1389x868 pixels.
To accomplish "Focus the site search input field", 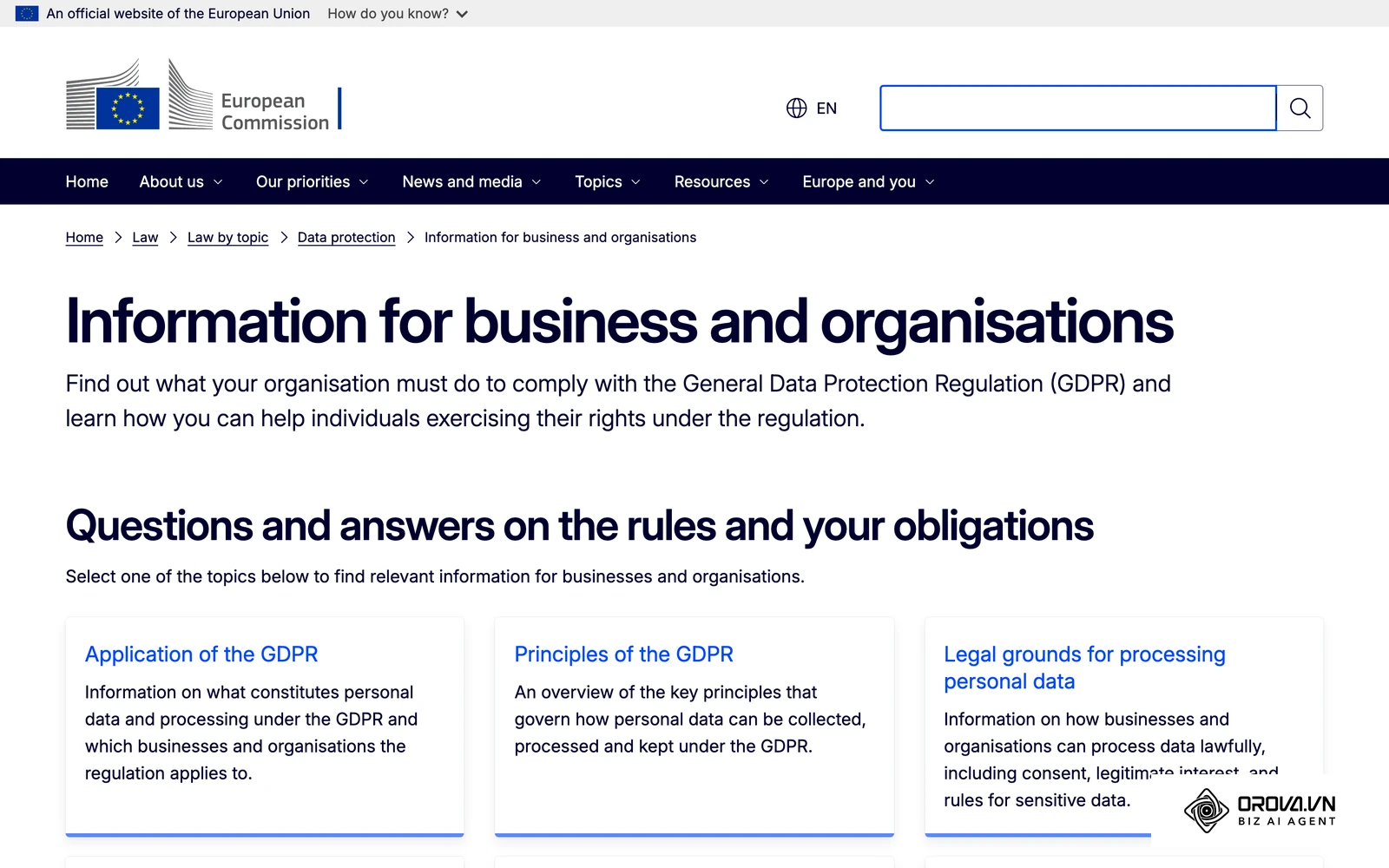I will [1078, 108].
